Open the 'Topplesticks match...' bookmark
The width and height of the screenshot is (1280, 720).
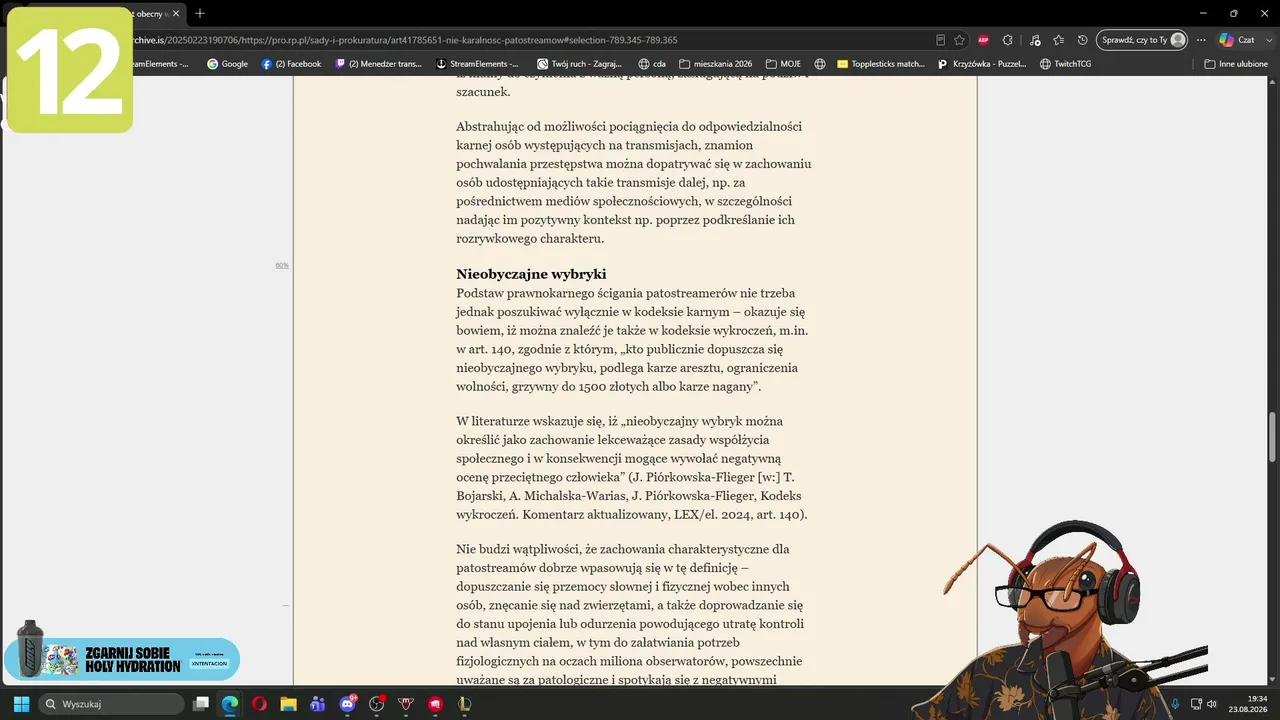(881, 64)
